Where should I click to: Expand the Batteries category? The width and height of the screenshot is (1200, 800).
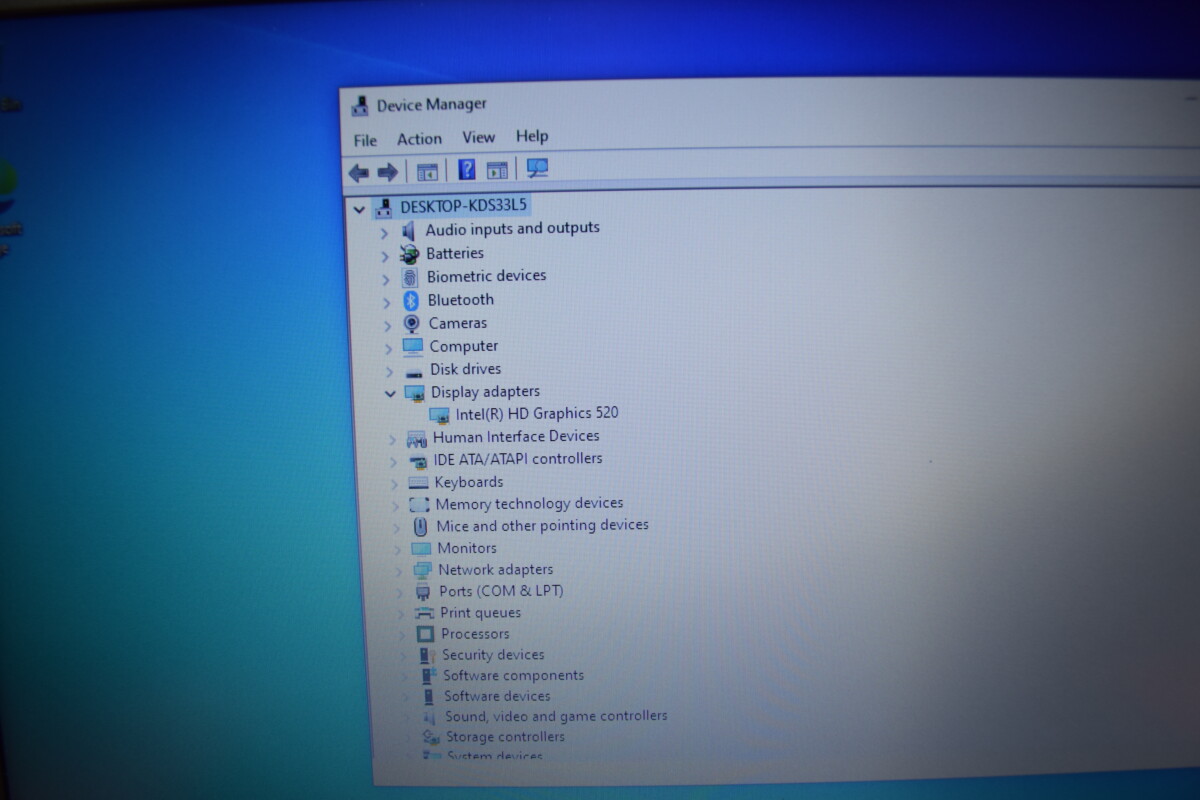(x=385, y=256)
